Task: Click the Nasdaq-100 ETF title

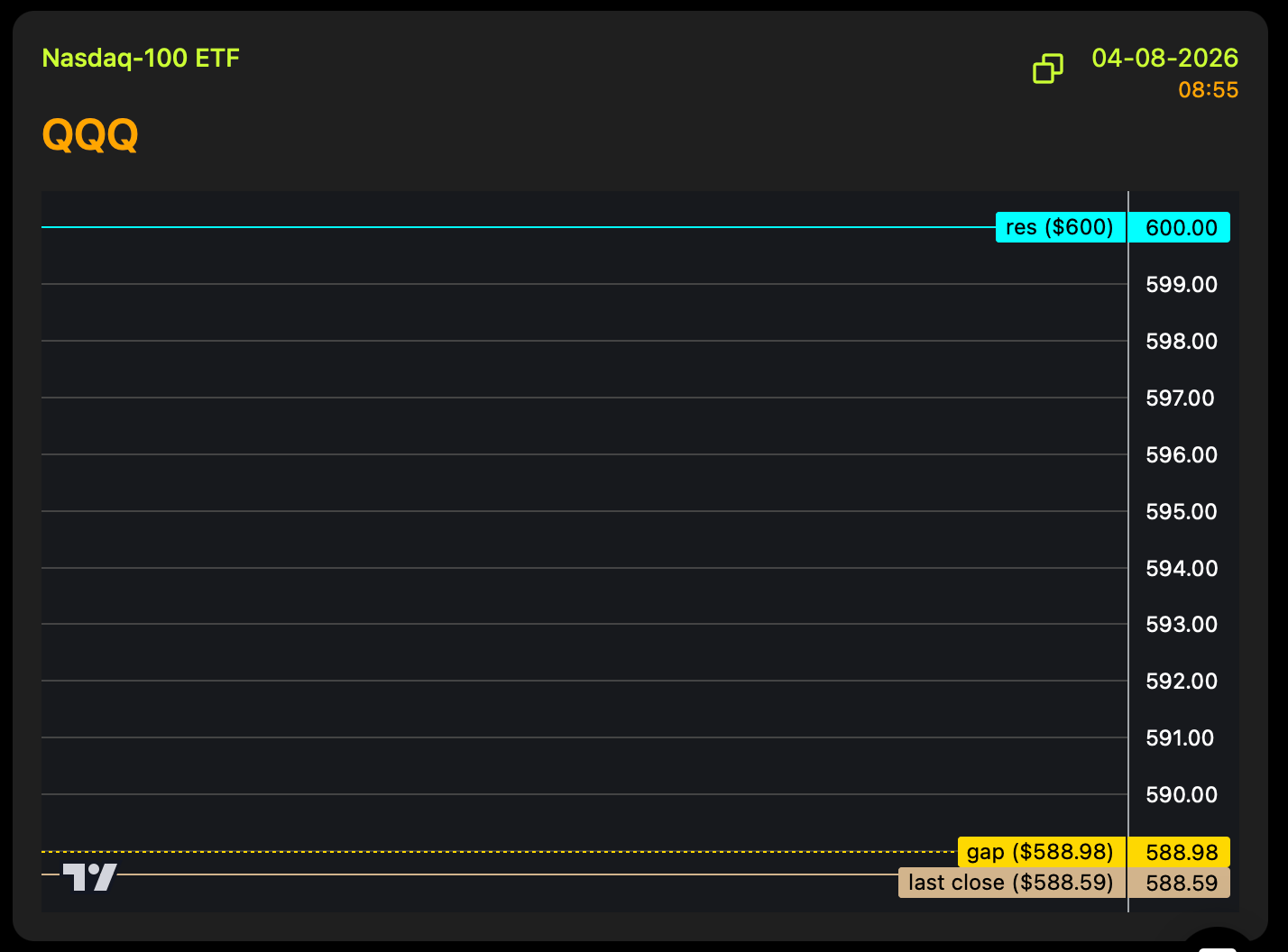Action: [x=141, y=59]
